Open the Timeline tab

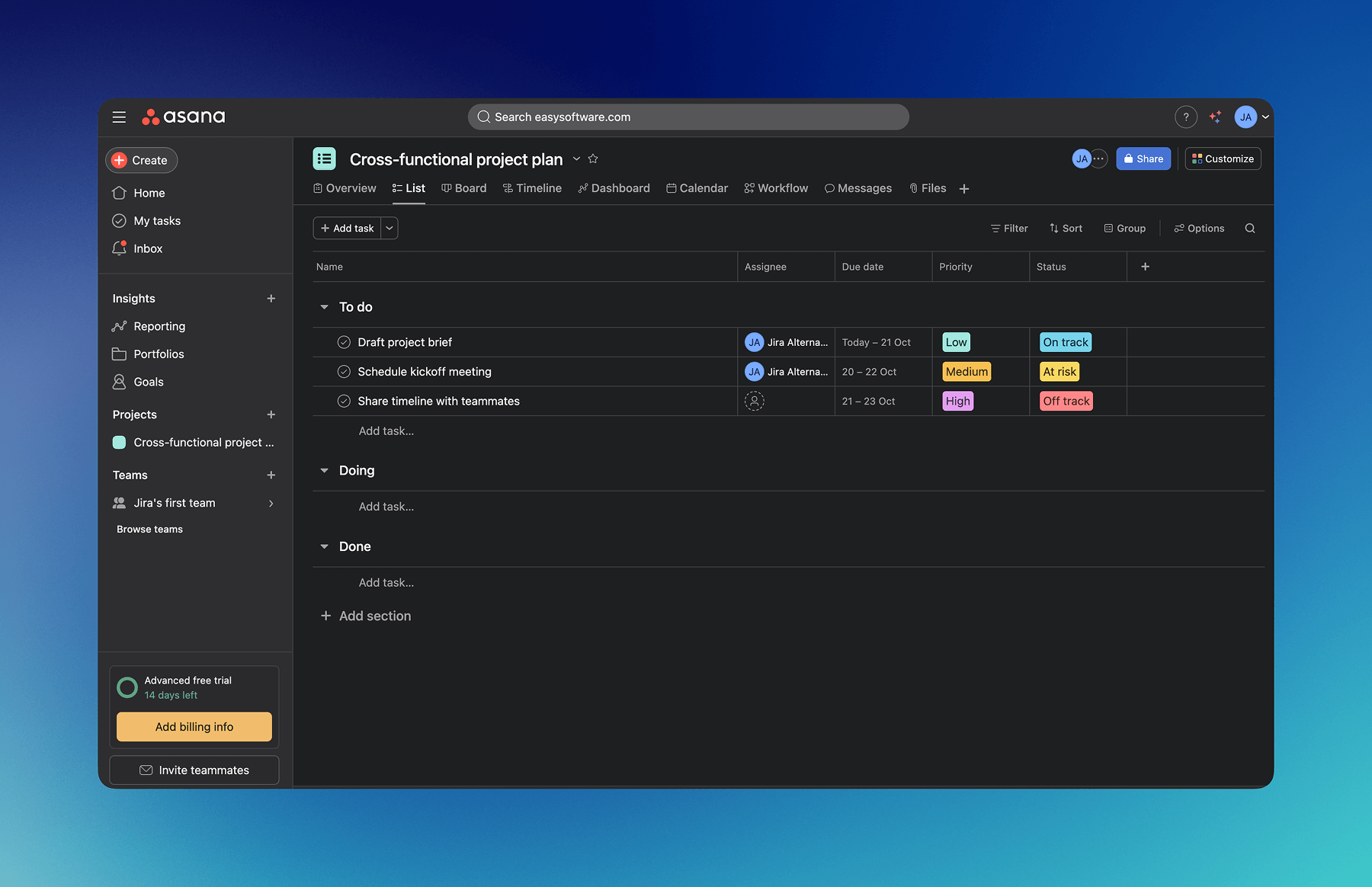pos(532,188)
